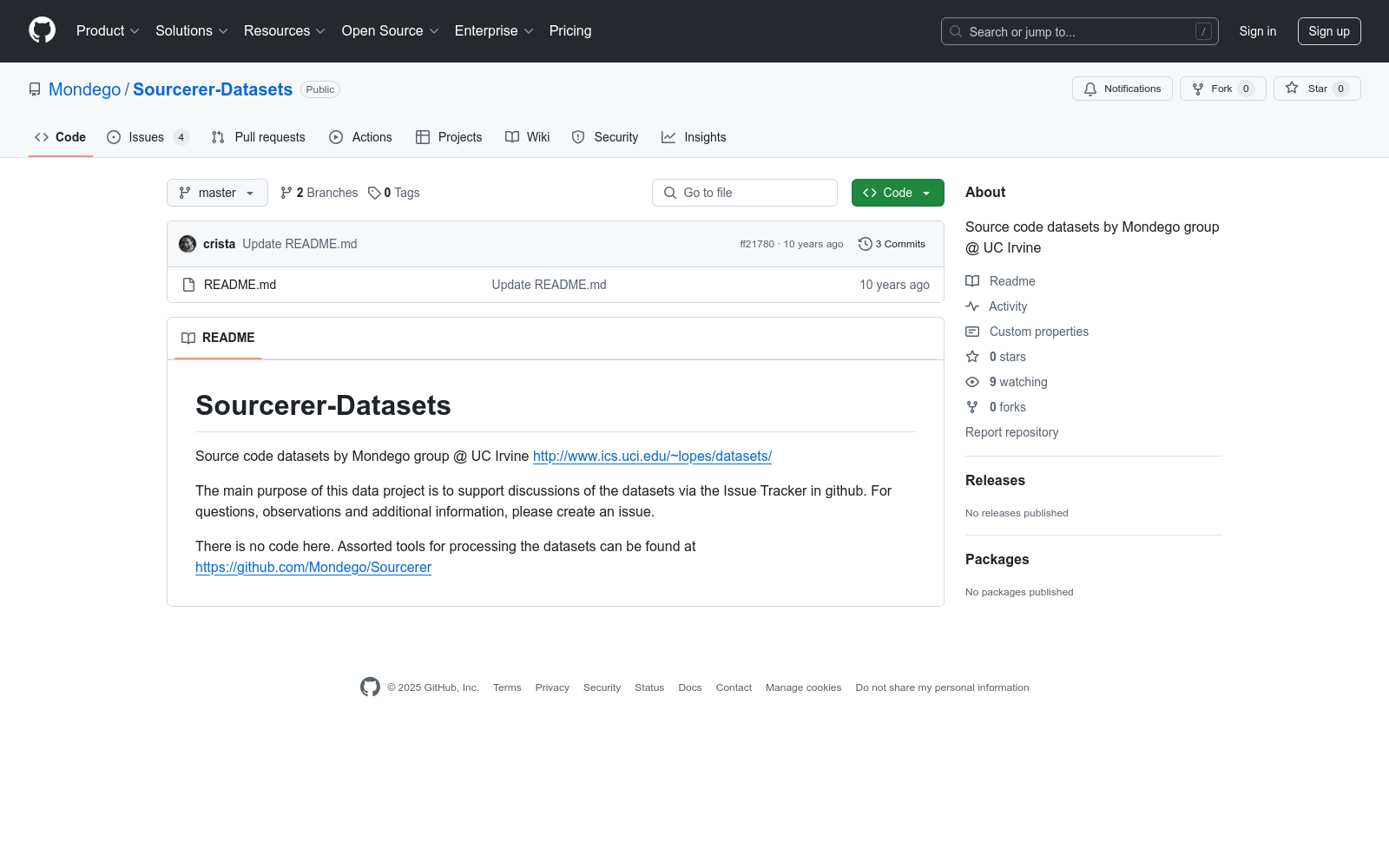This screenshot has width=1389, height=868.
Task: Open commit hash ff21780
Action: click(757, 244)
